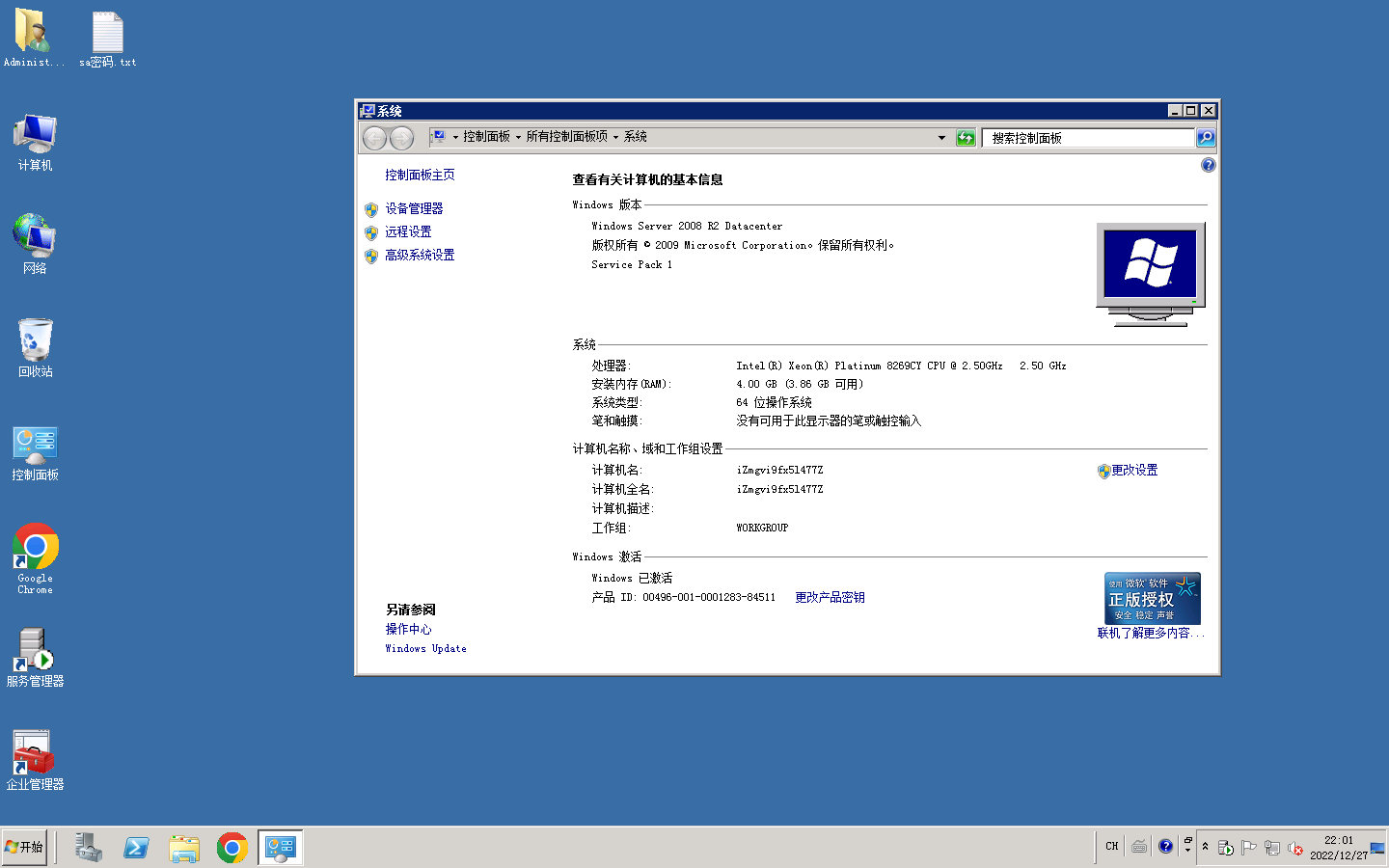Open 操作中心 Action Center link
Image resolution: width=1389 pixels, height=868 pixels.
pyautogui.click(x=408, y=629)
